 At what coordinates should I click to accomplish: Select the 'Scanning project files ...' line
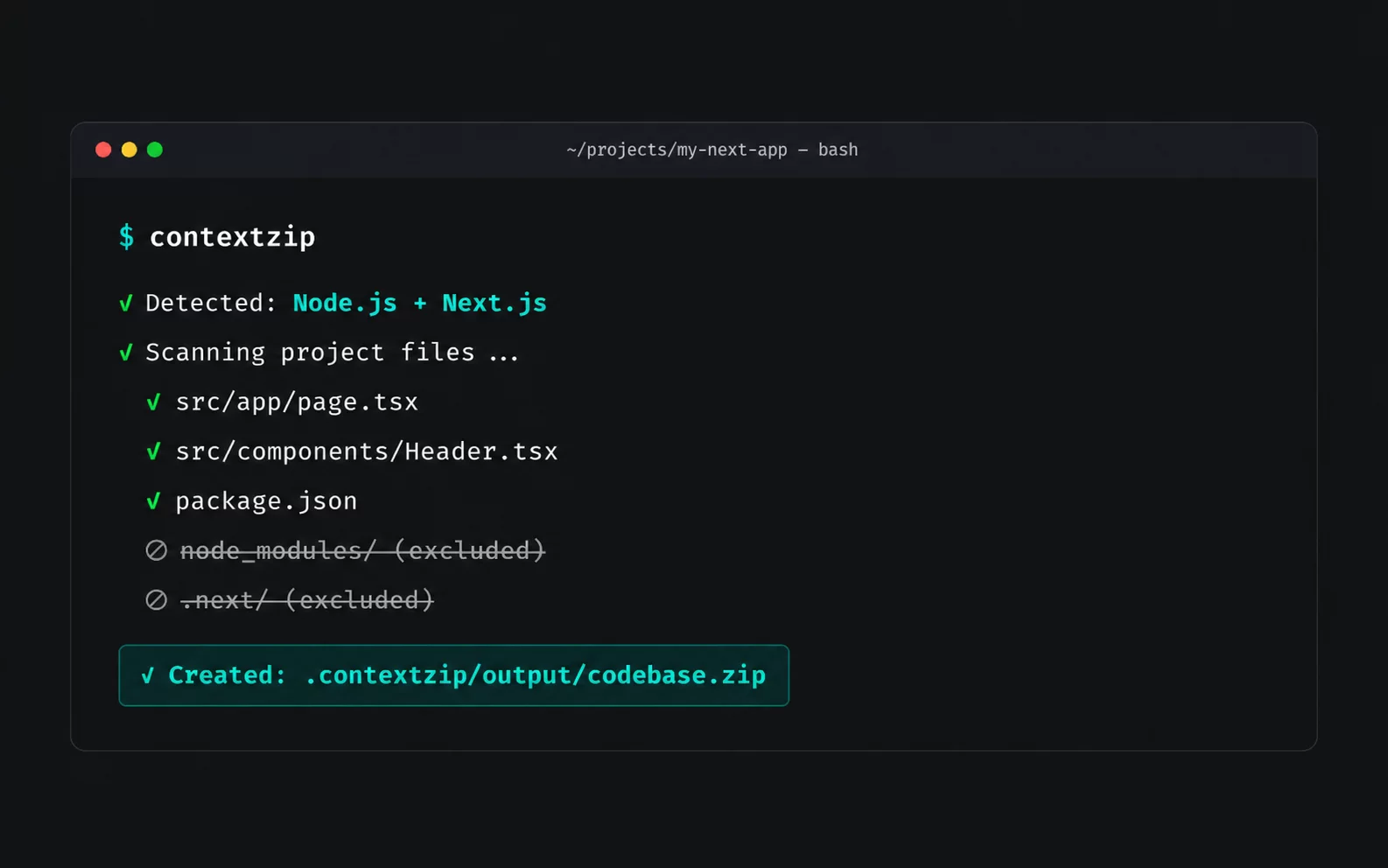point(333,353)
